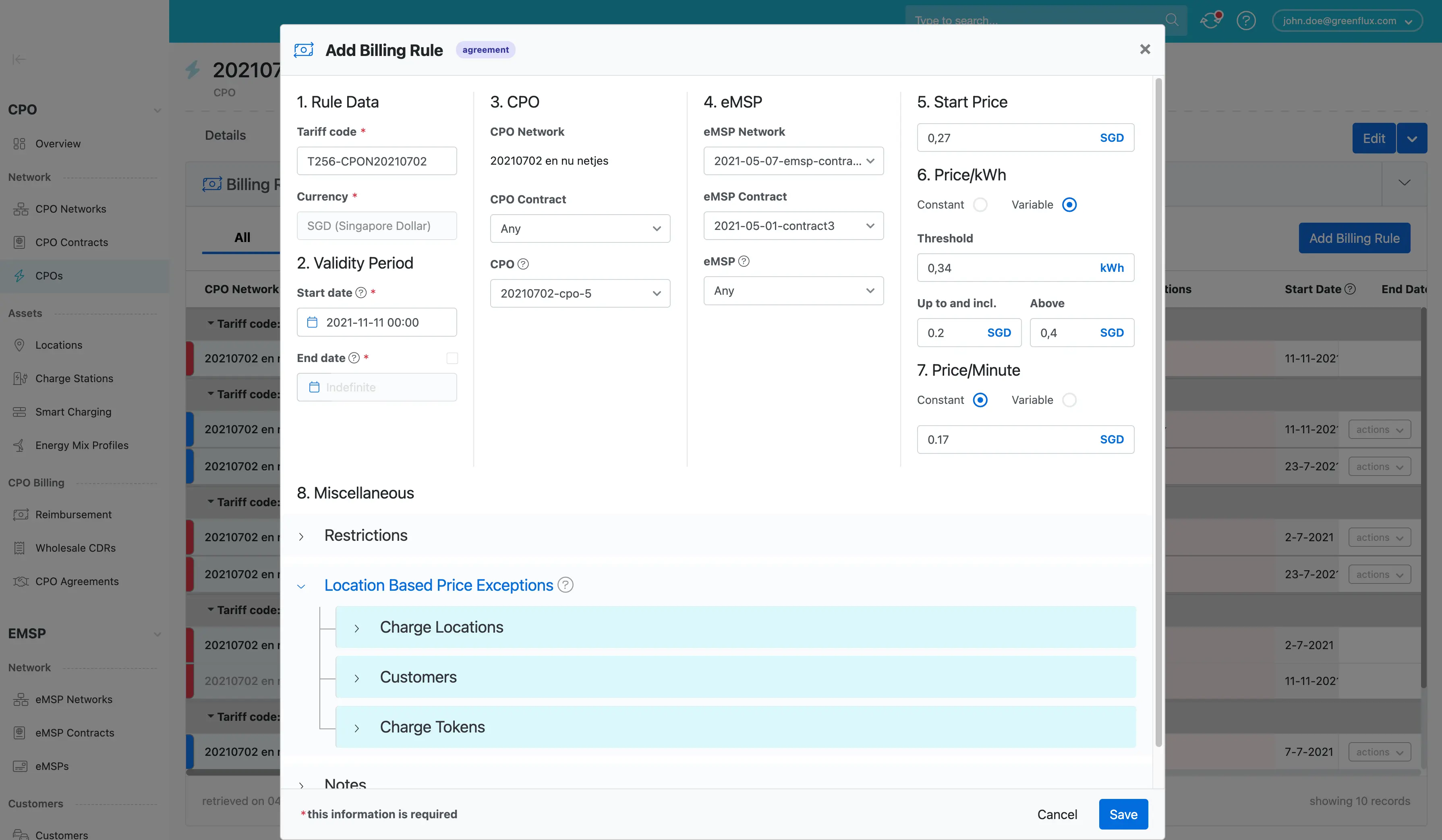Click the Edit button on background page
Viewport: 1442px width, 840px height.
point(1374,138)
